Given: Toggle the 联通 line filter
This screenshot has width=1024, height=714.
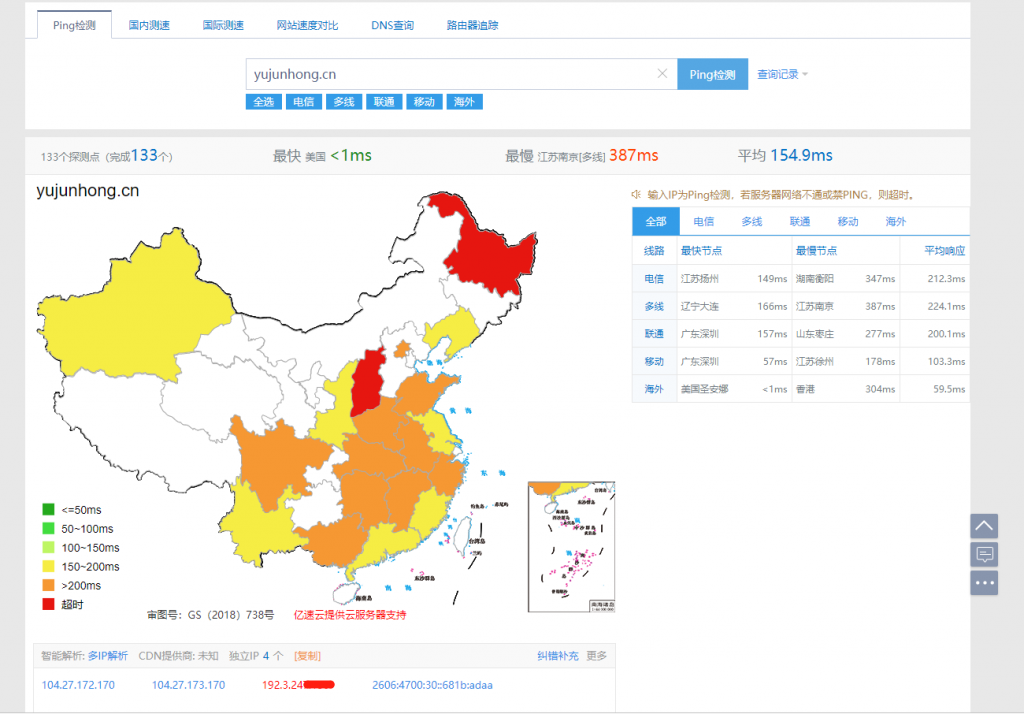Looking at the screenshot, I should pyautogui.click(x=384, y=102).
